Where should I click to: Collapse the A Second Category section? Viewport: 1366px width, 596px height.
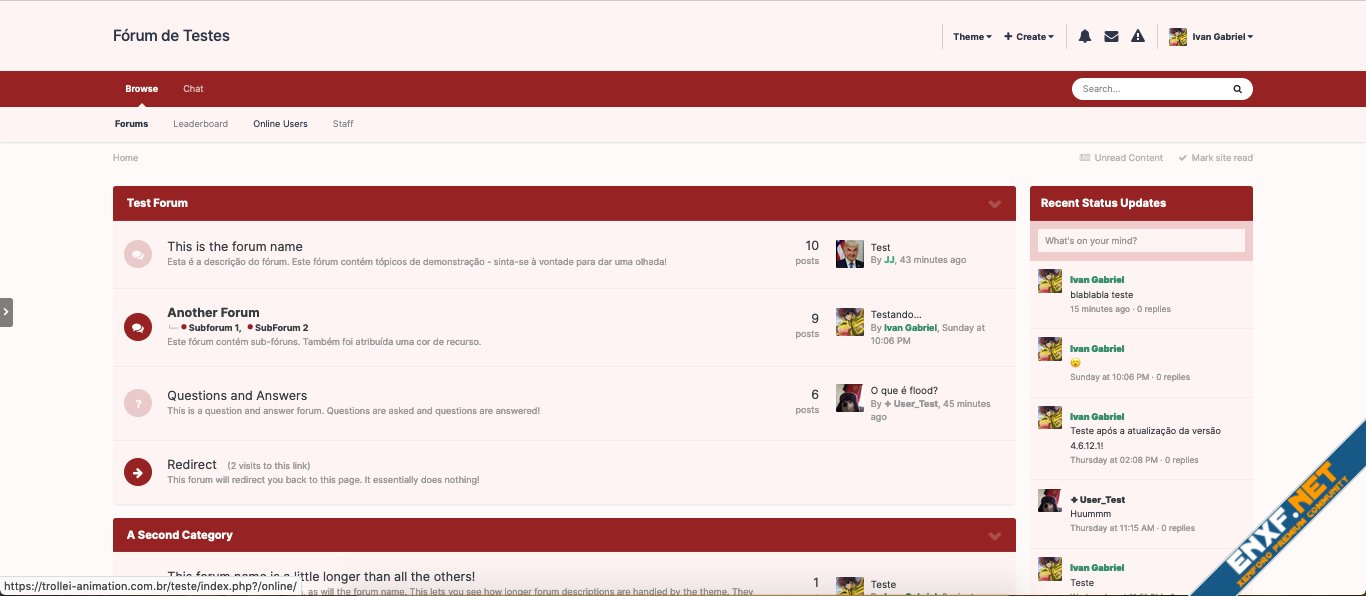pyautogui.click(x=995, y=535)
